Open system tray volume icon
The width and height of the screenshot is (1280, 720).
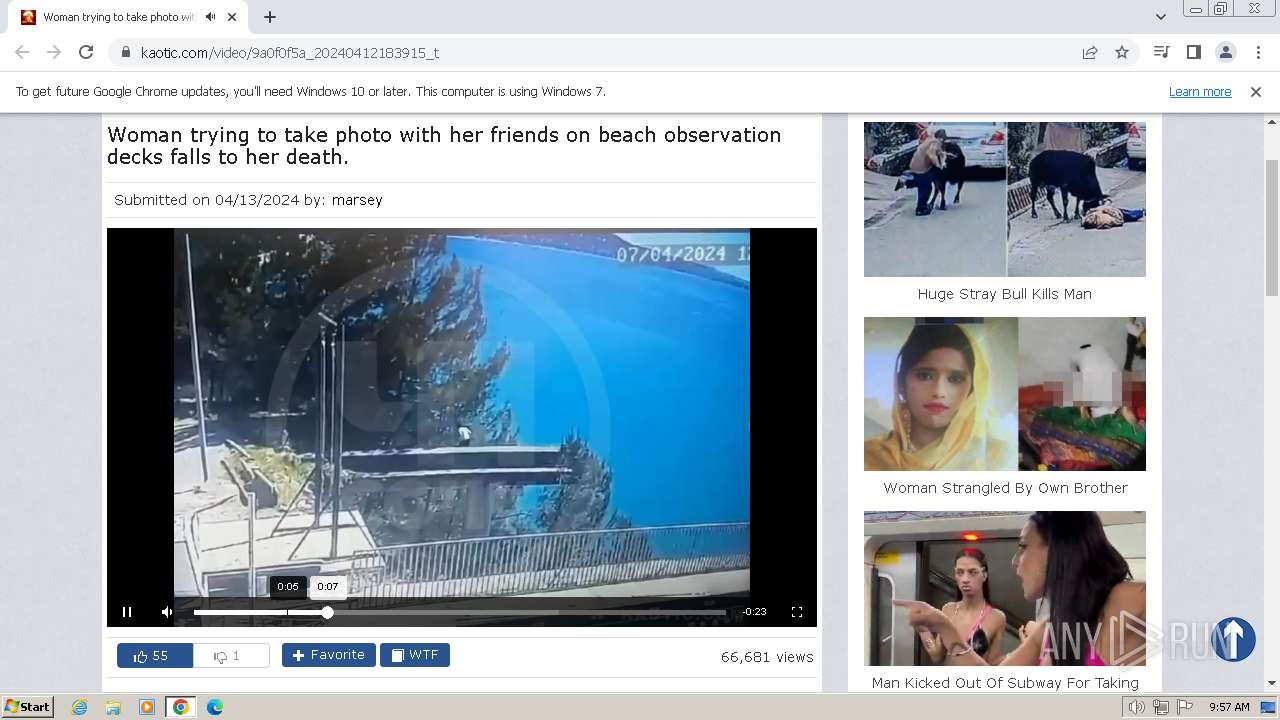click(x=1137, y=707)
